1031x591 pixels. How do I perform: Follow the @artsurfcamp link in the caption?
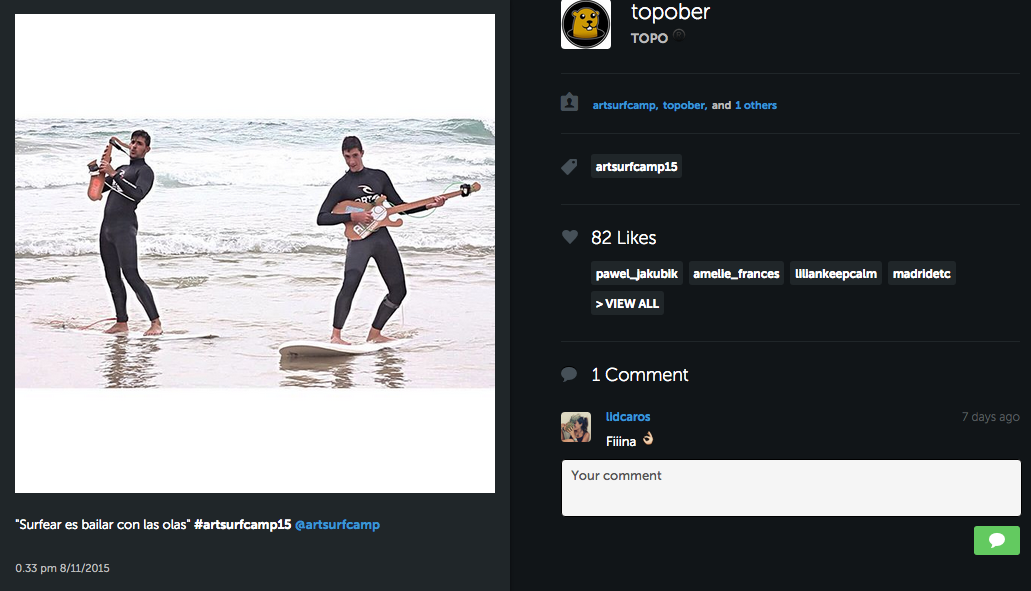[x=337, y=523]
